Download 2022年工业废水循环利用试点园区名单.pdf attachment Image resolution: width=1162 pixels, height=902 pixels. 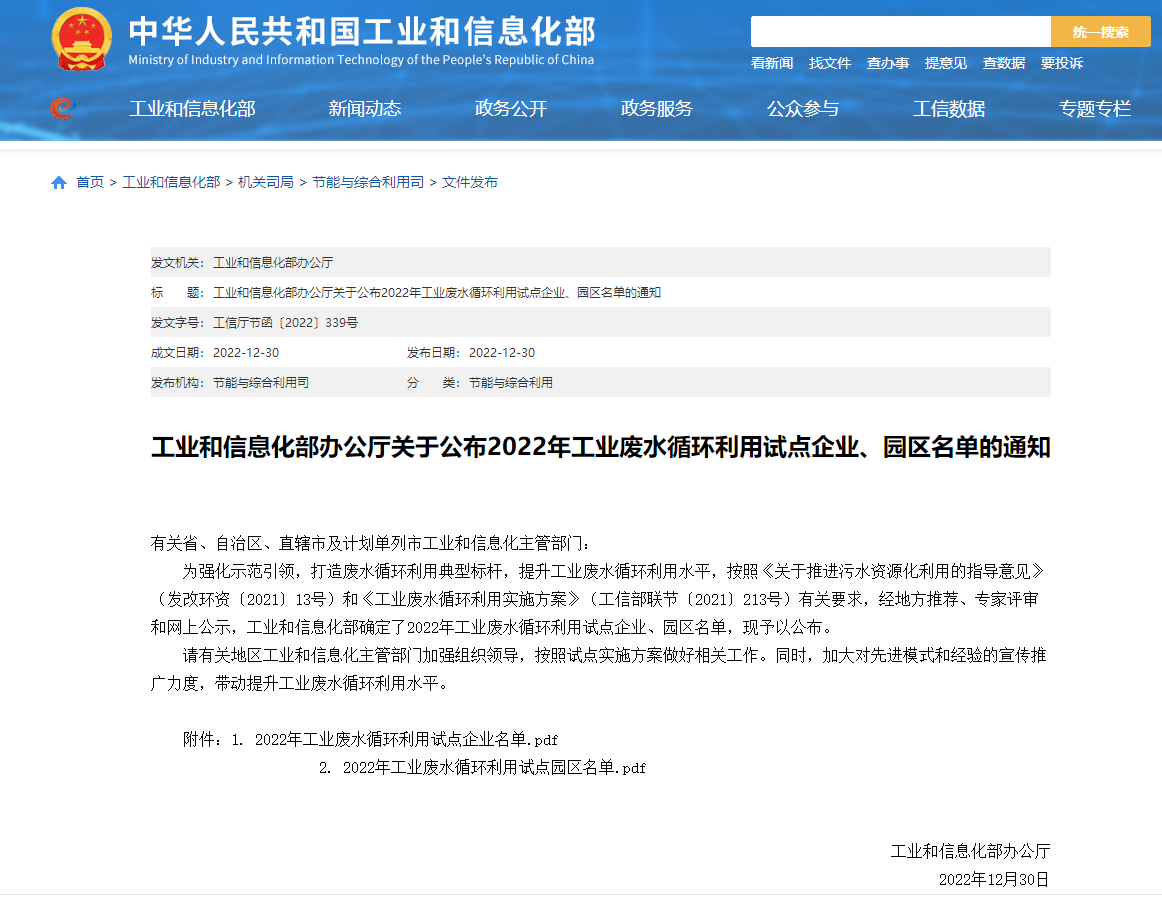click(494, 768)
